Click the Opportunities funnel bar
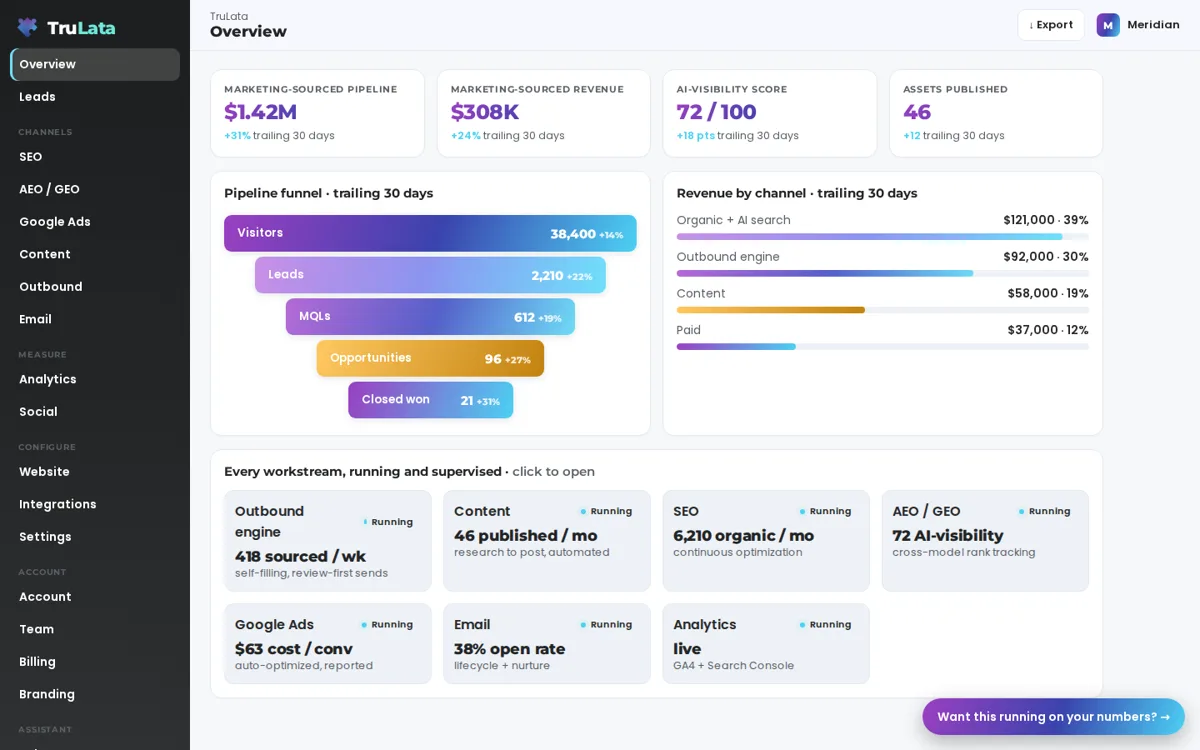Viewport: 1200px width, 750px height. [x=430, y=358]
